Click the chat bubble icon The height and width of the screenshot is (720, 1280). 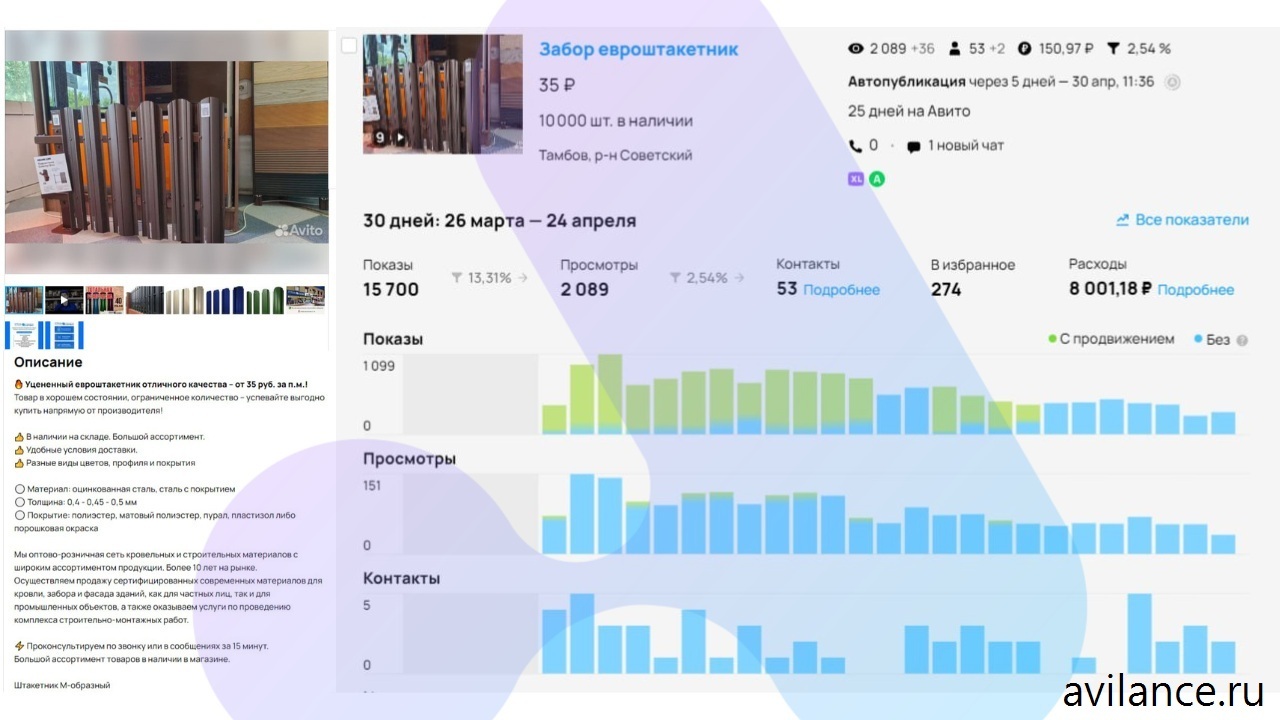913,146
